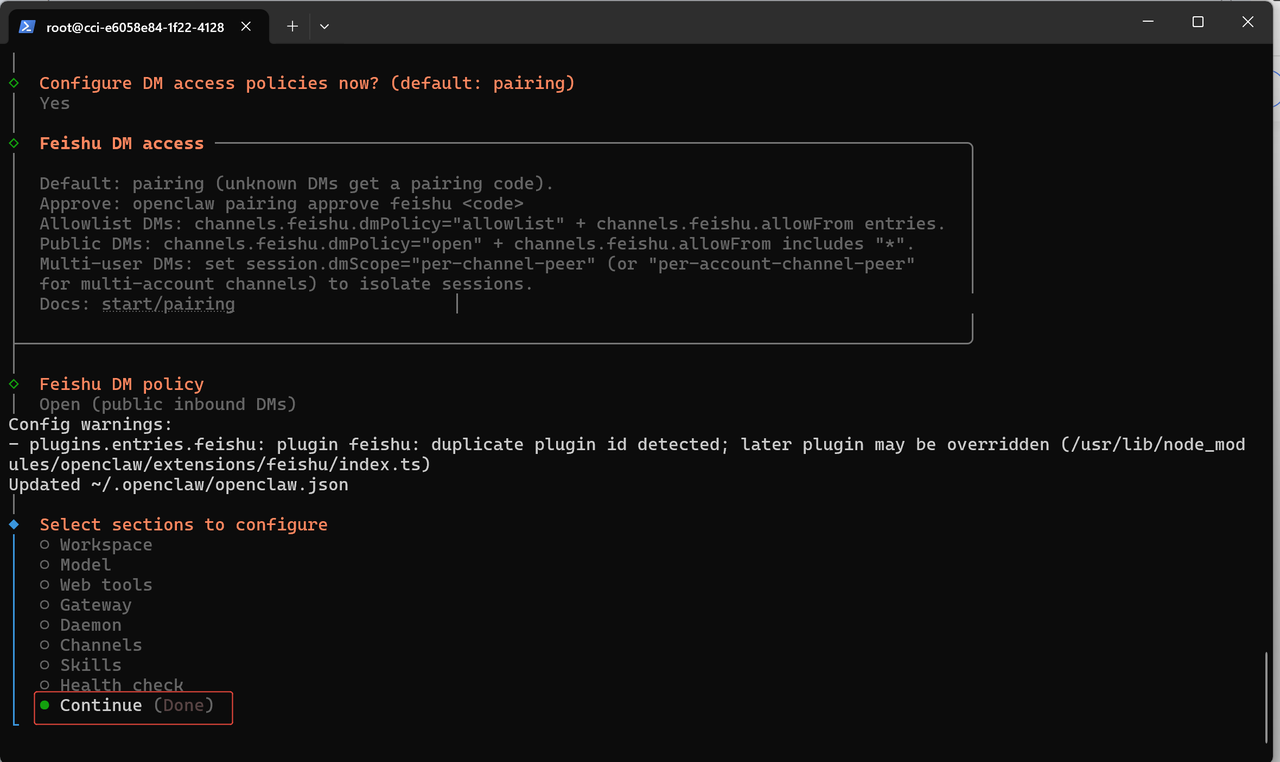The height and width of the screenshot is (762, 1280).
Task: Select the Gateway section option
Action: pyautogui.click(x=86, y=605)
